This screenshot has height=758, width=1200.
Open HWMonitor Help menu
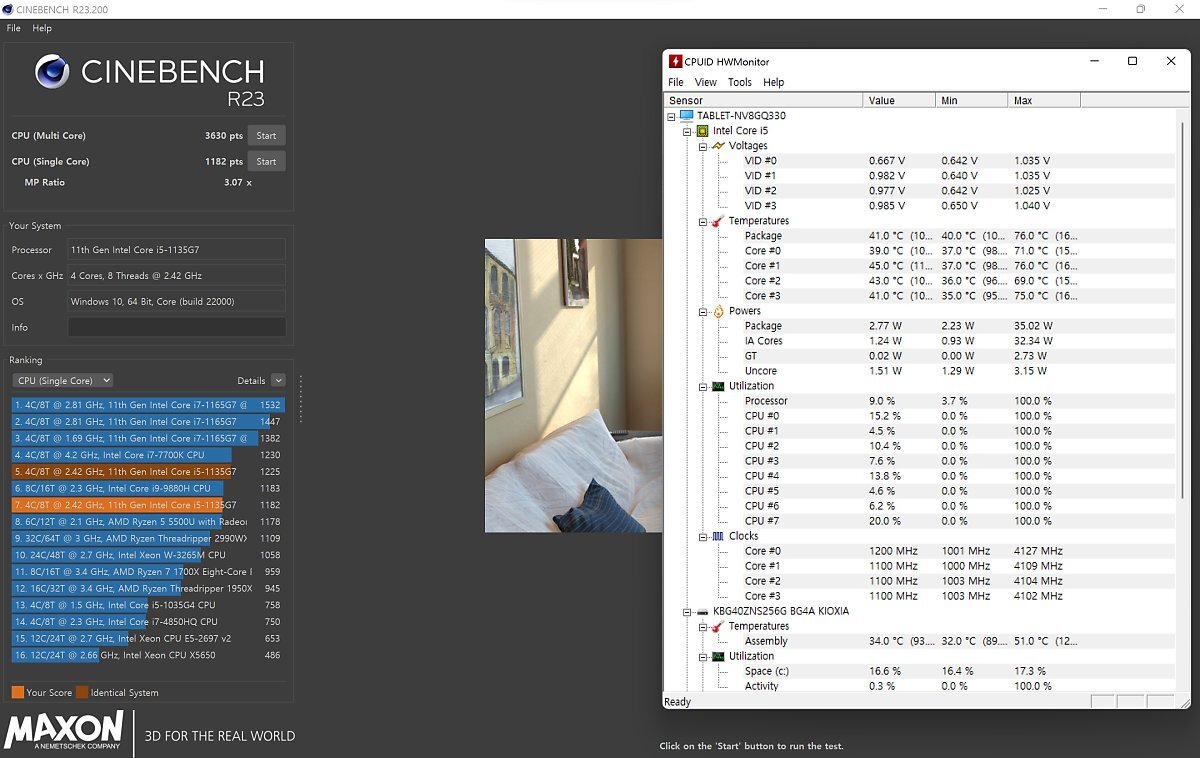click(774, 82)
